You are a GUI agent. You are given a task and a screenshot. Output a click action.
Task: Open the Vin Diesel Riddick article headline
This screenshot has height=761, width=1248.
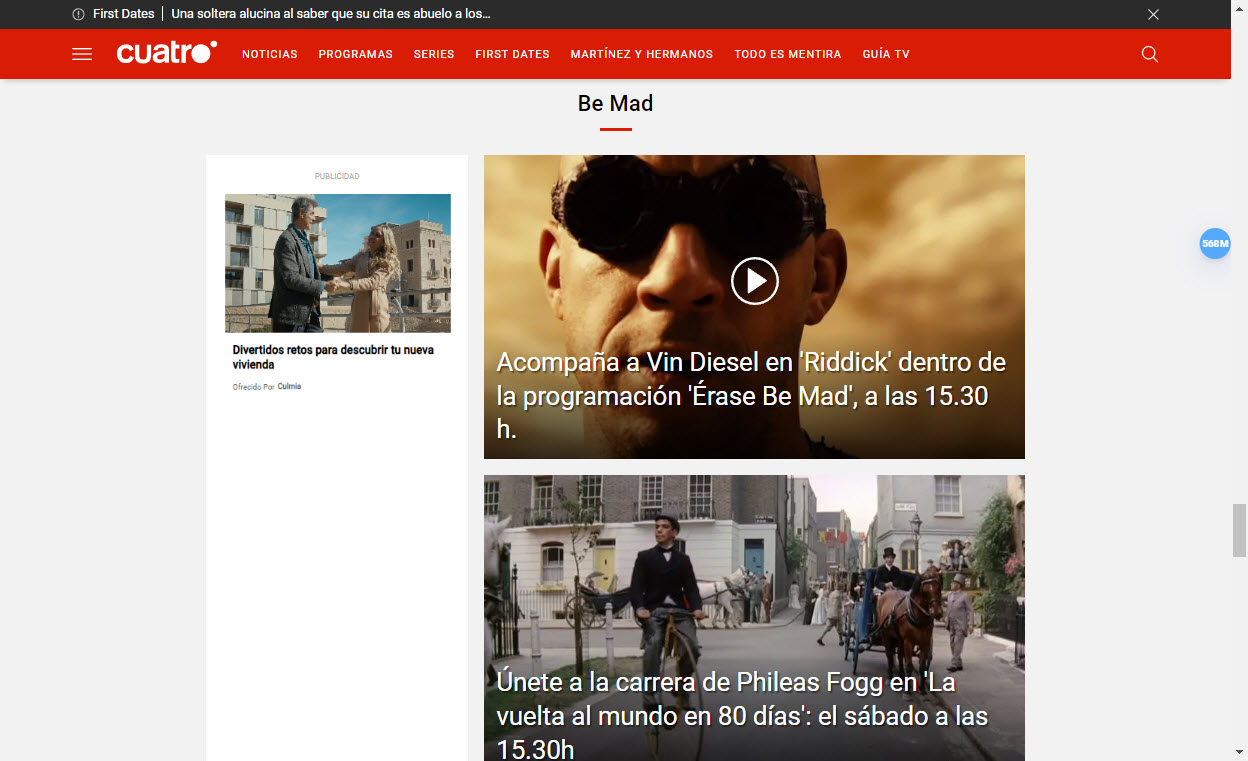tap(750, 395)
